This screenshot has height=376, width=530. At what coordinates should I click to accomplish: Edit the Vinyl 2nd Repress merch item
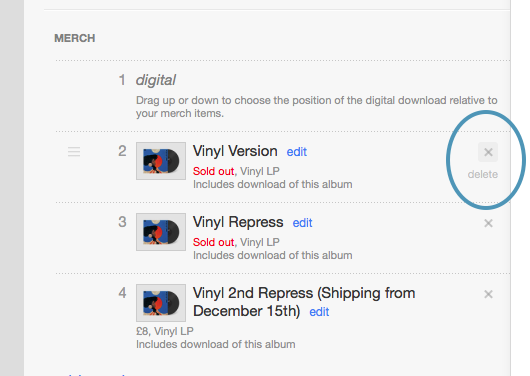pyautogui.click(x=319, y=312)
